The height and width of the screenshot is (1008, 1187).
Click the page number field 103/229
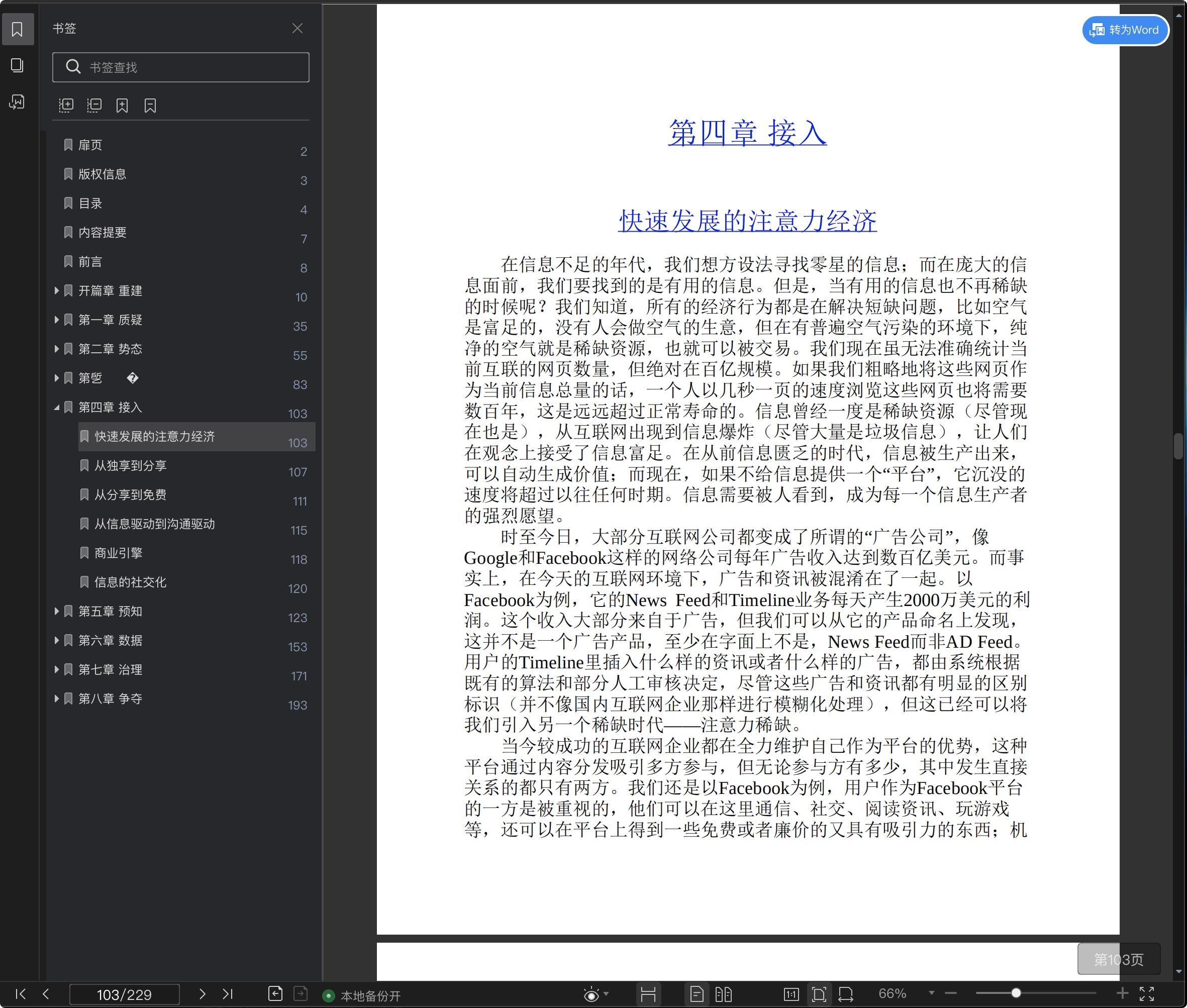point(124,994)
